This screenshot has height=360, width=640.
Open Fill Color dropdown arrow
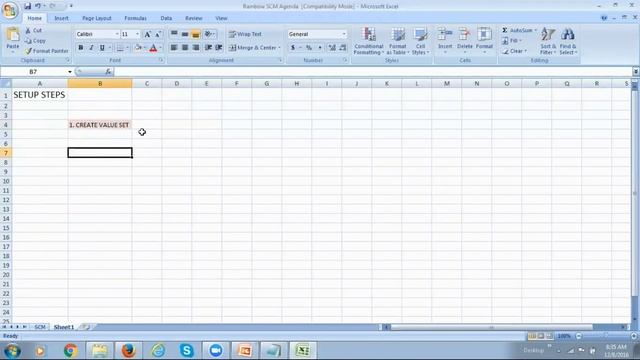coord(144,48)
